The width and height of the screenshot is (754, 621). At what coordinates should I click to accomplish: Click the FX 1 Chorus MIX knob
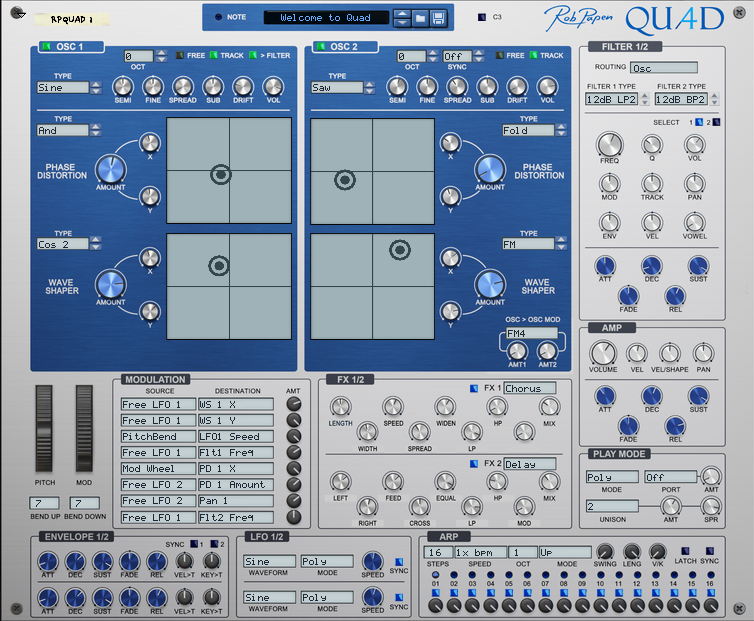click(549, 406)
